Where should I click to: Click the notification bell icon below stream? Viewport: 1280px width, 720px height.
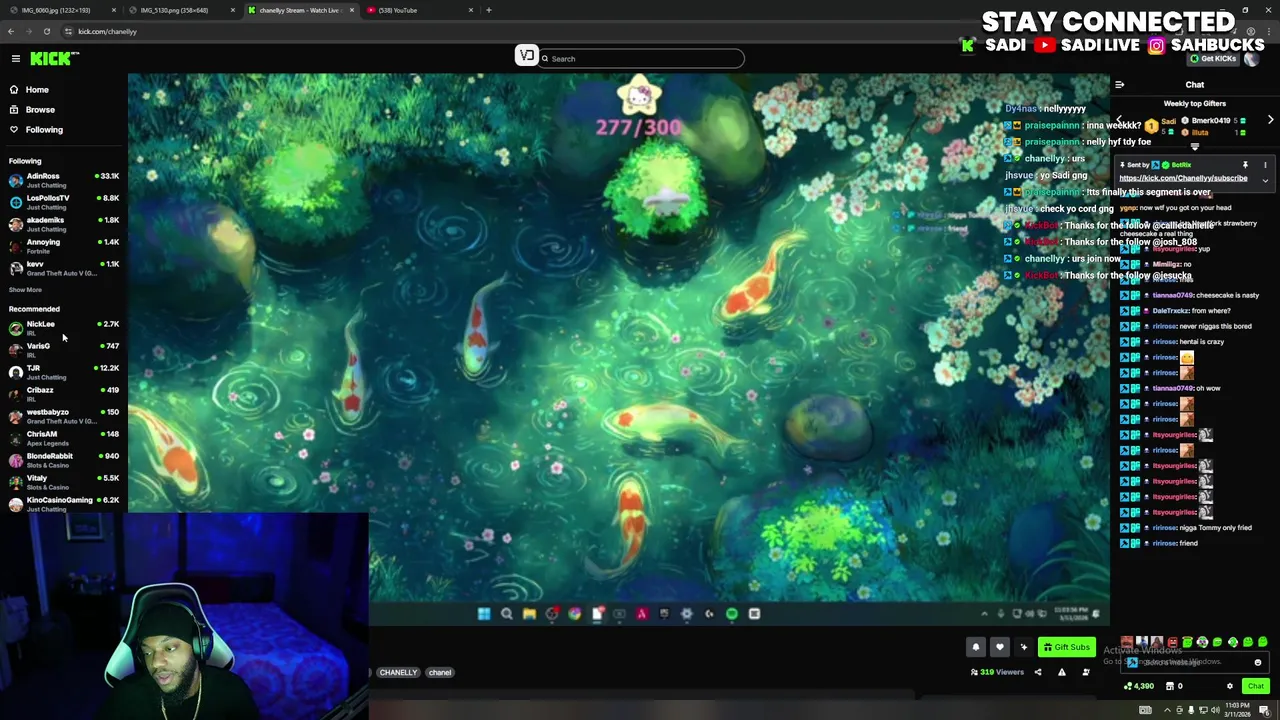976,647
